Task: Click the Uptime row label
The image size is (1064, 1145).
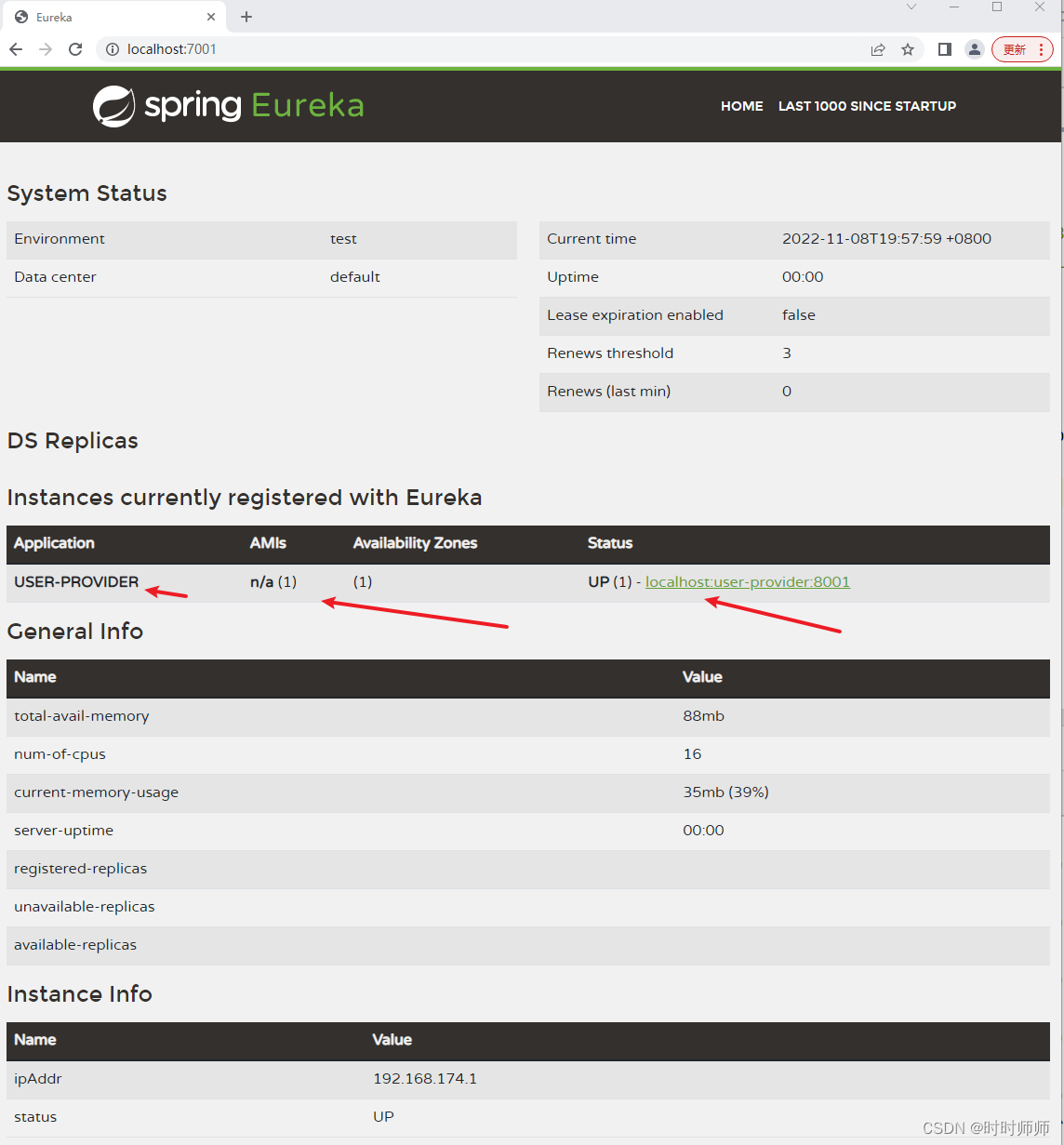Action: pyautogui.click(x=573, y=277)
